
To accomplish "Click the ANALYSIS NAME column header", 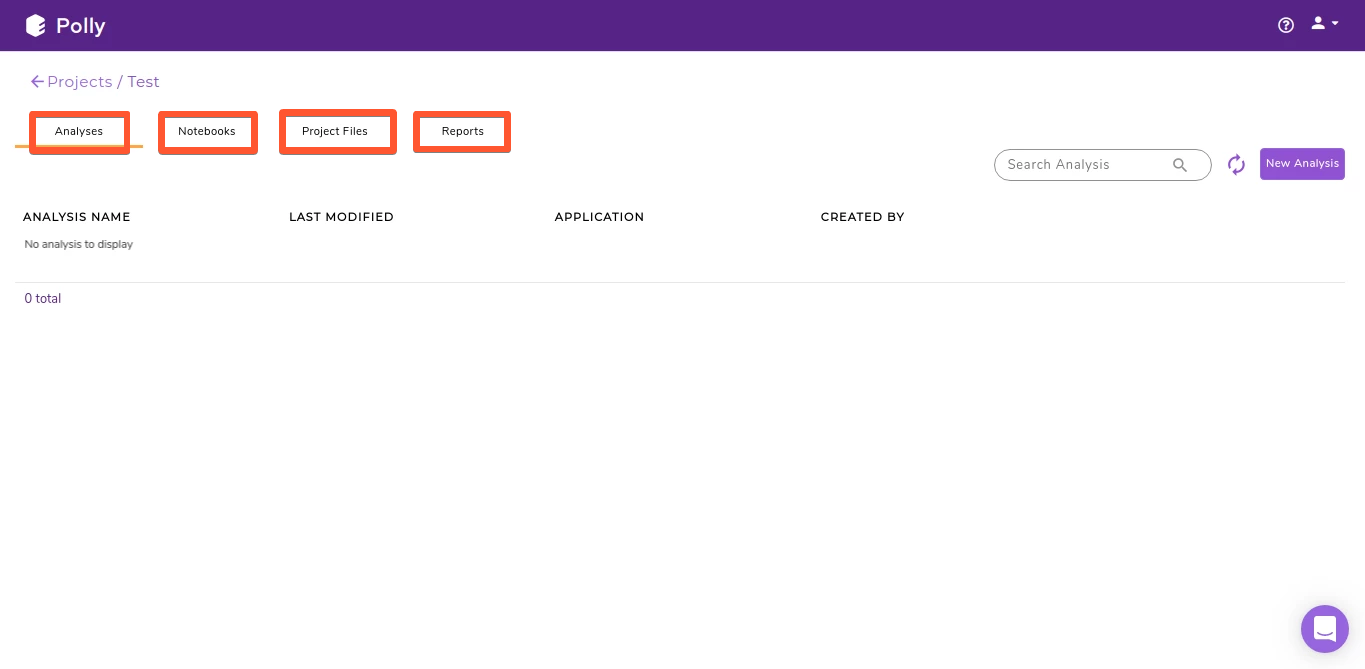I will pos(76,216).
